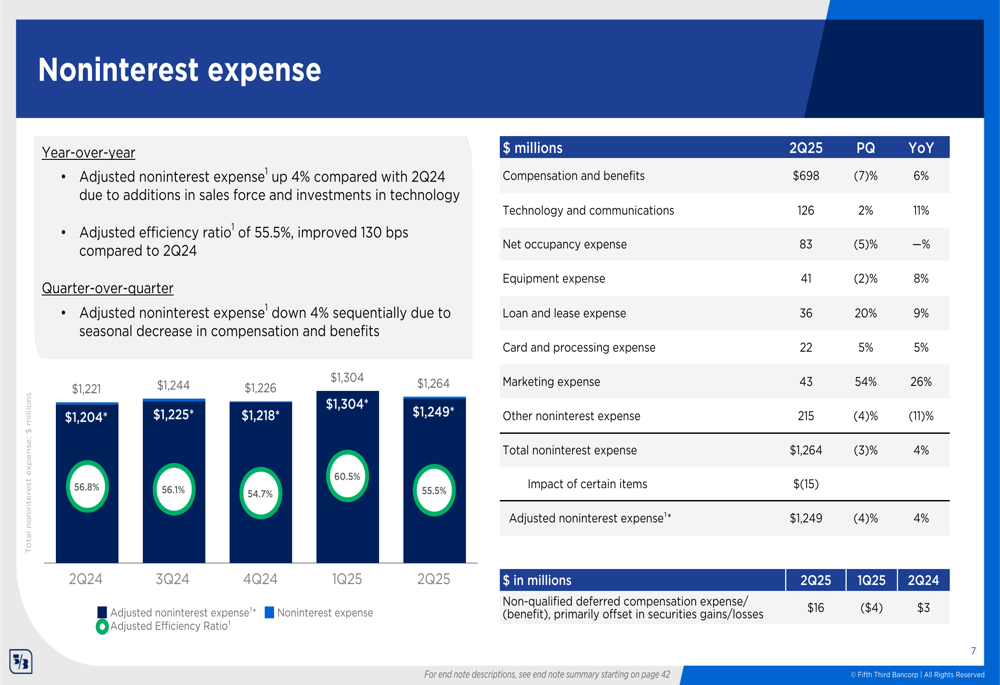
Task: Click the Total noninterest expense $1,264 value
Action: click(x=805, y=450)
